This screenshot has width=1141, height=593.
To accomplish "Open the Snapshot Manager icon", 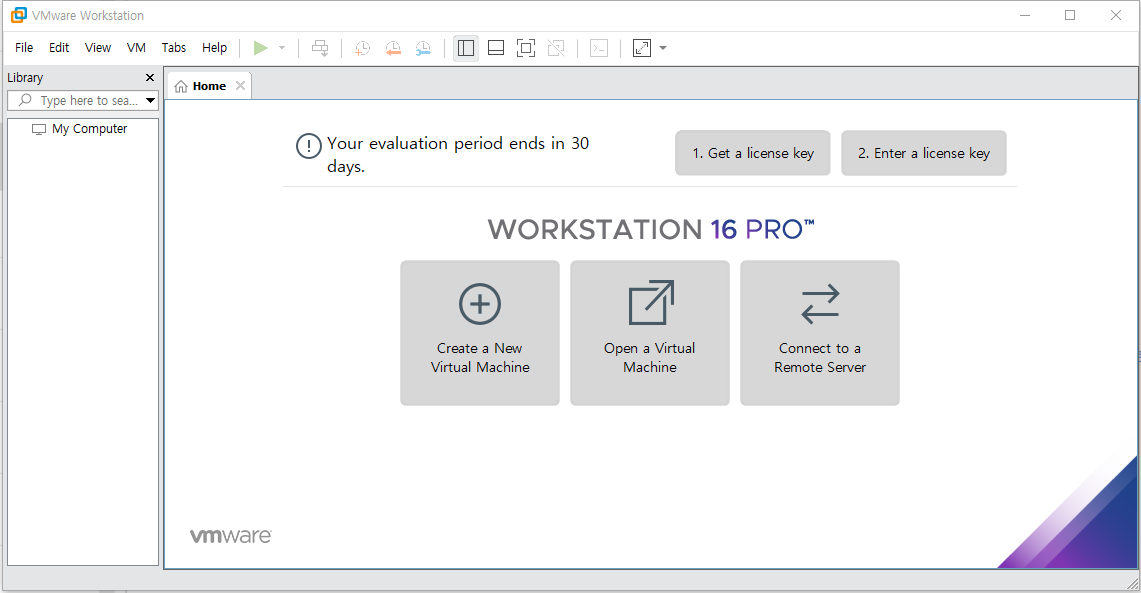I will click(x=423, y=48).
